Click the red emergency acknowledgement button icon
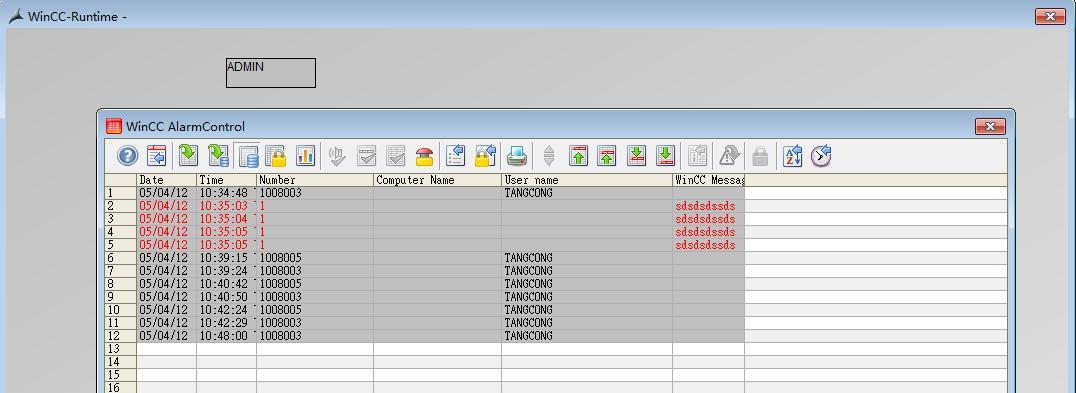Image resolution: width=1076 pixels, height=393 pixels. (425, 156)
